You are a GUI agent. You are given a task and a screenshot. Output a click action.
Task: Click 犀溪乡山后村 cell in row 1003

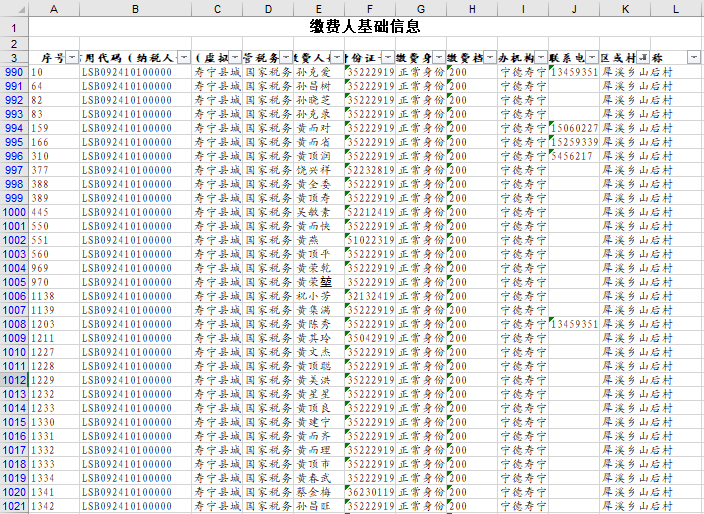(x=637, y=254)
